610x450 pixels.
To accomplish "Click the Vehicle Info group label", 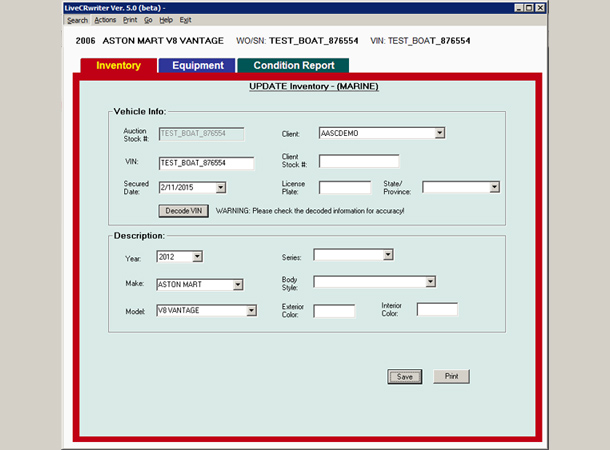I will (140, 112).
